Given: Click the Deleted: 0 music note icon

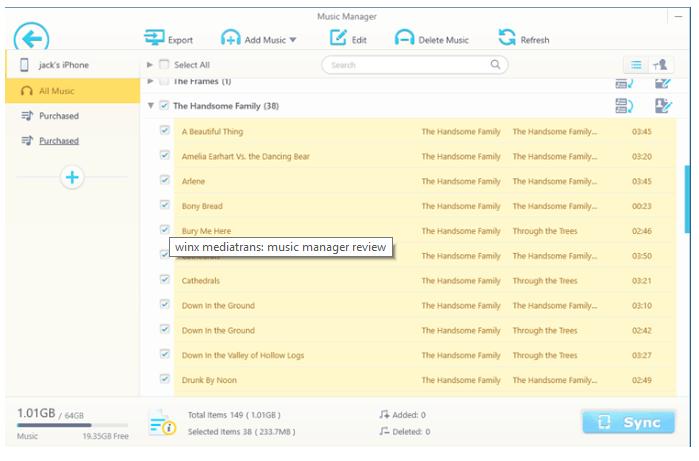Looking at the screenshot, I should [384, 432].
